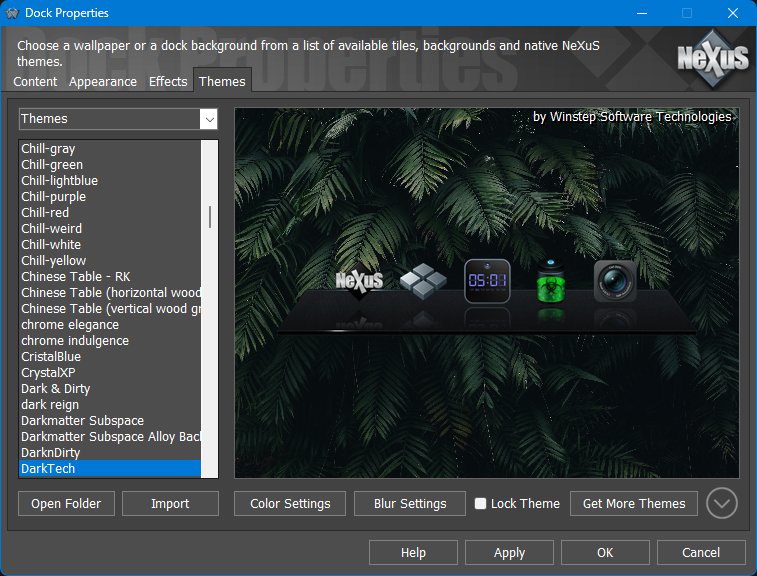Select the CristalBlue theme

tap(110, 356)
